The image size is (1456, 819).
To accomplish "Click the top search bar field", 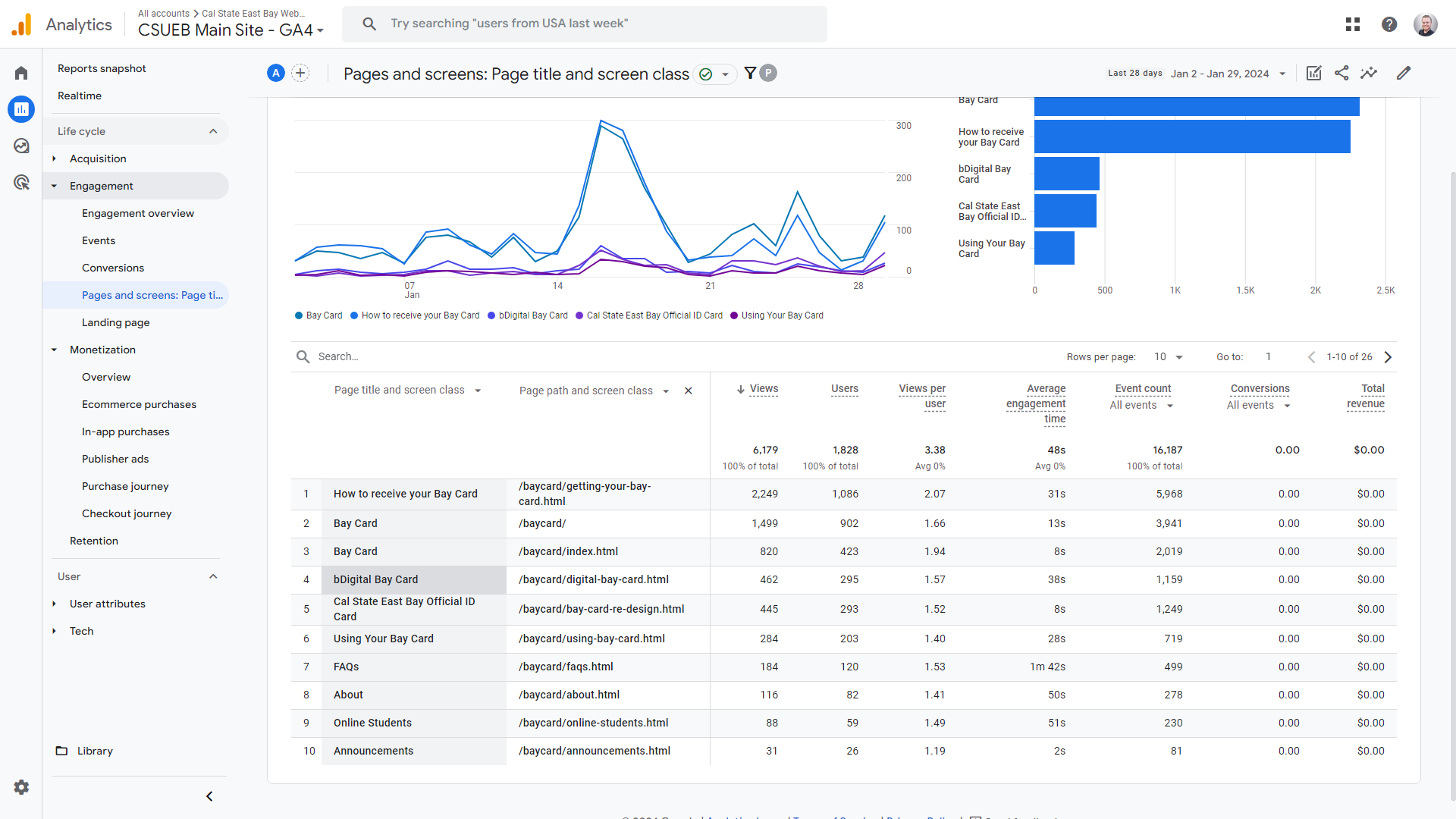I will [x=585, y=24].
